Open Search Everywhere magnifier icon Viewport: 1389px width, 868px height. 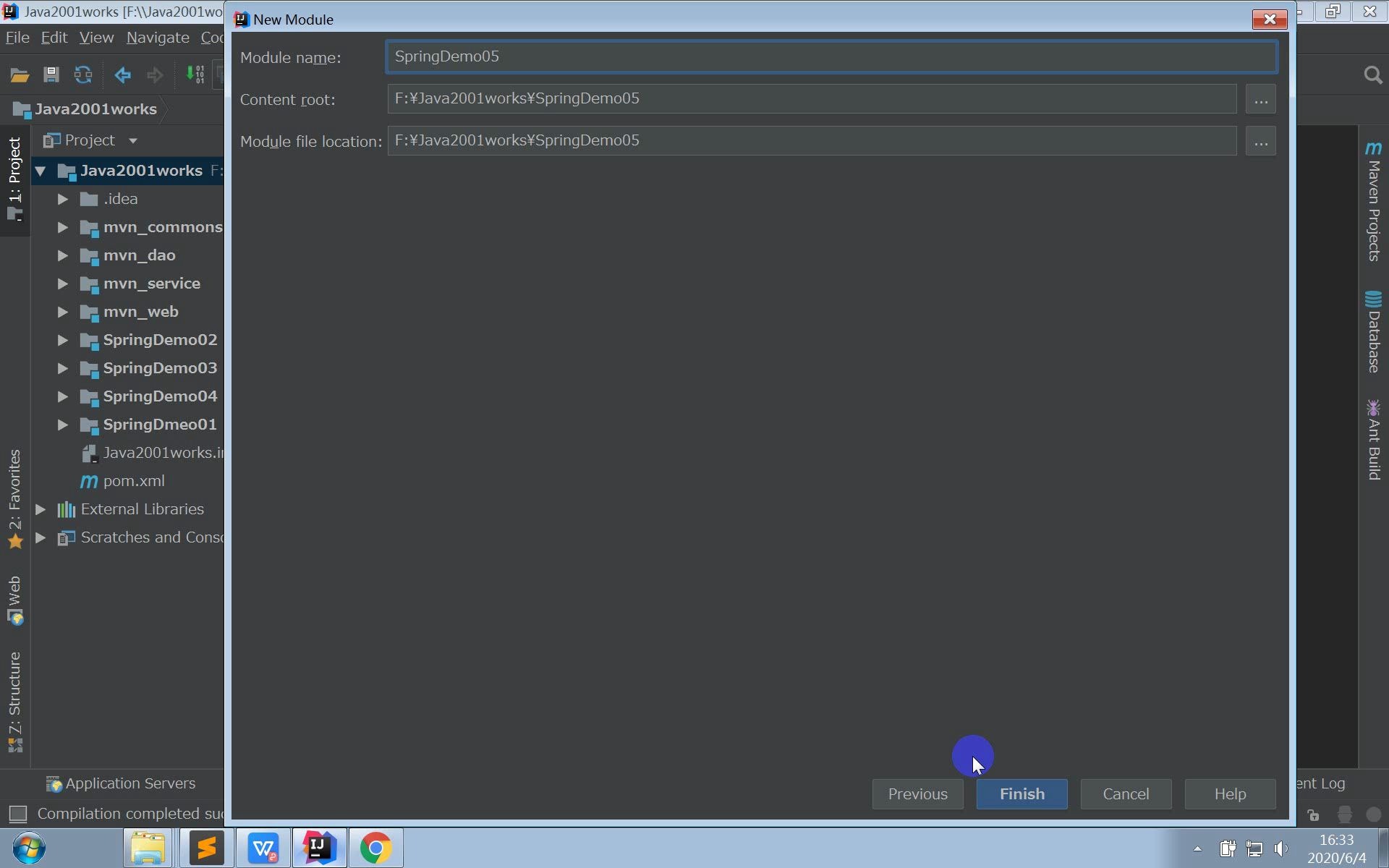[x=1372, y=75]
